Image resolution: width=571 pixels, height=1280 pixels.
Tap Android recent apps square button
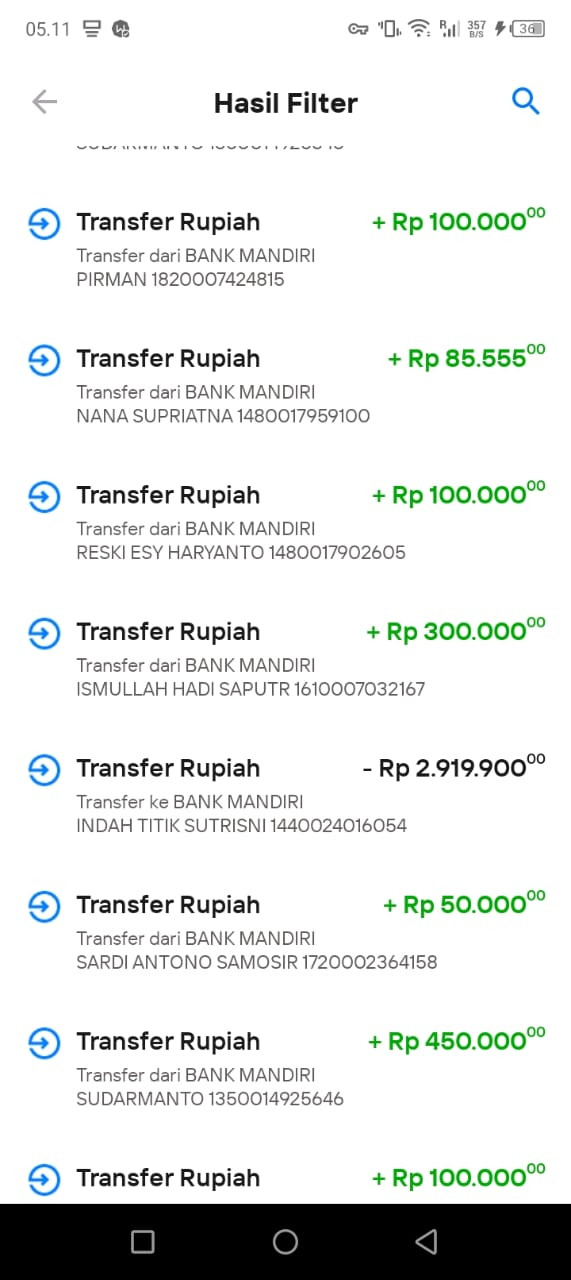click(143, 1242)
